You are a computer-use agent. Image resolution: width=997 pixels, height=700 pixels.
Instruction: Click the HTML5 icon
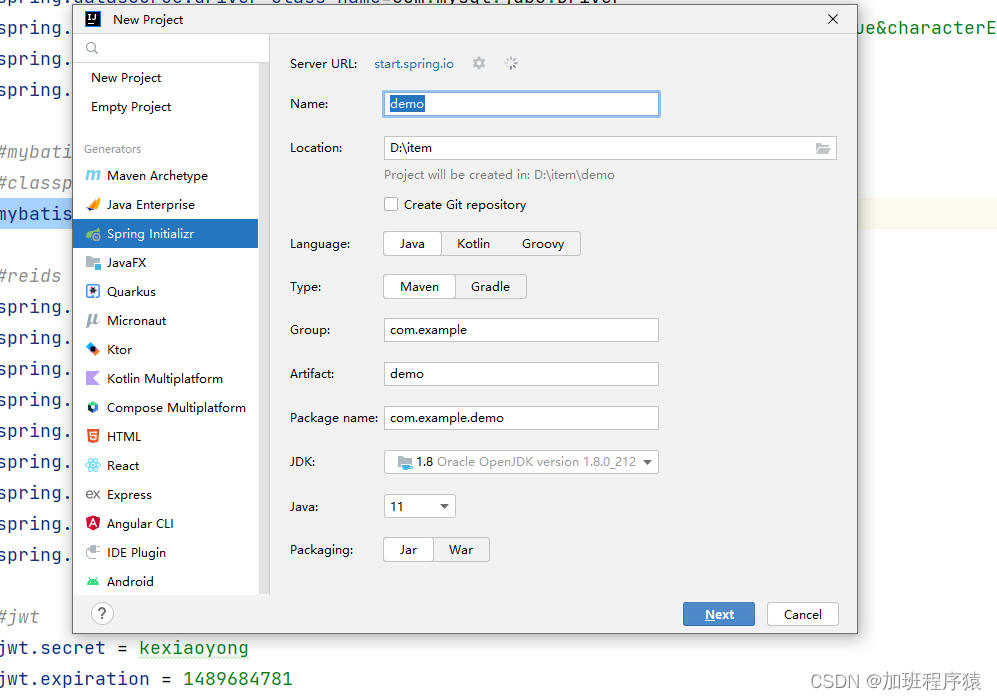tap(93, 436)
